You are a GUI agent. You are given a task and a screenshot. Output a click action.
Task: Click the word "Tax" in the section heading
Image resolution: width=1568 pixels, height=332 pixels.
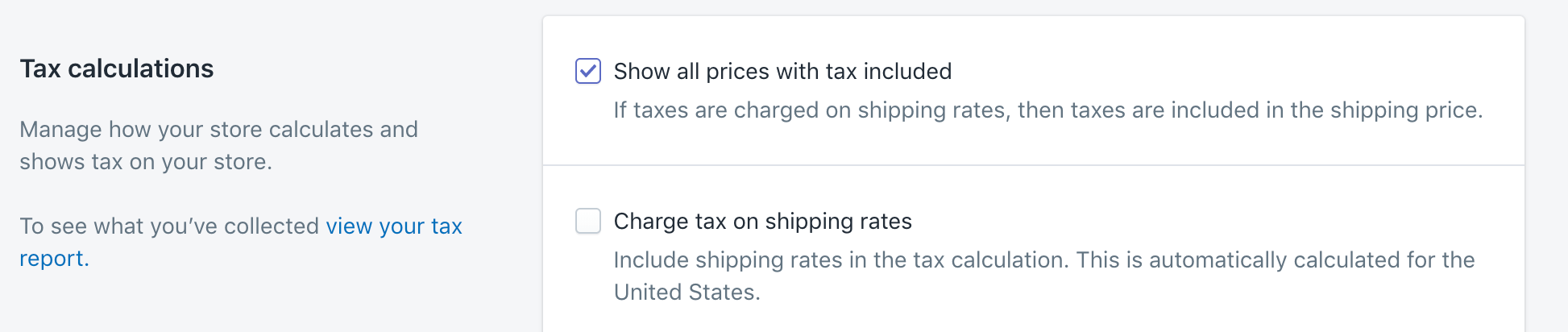point(40,68)
